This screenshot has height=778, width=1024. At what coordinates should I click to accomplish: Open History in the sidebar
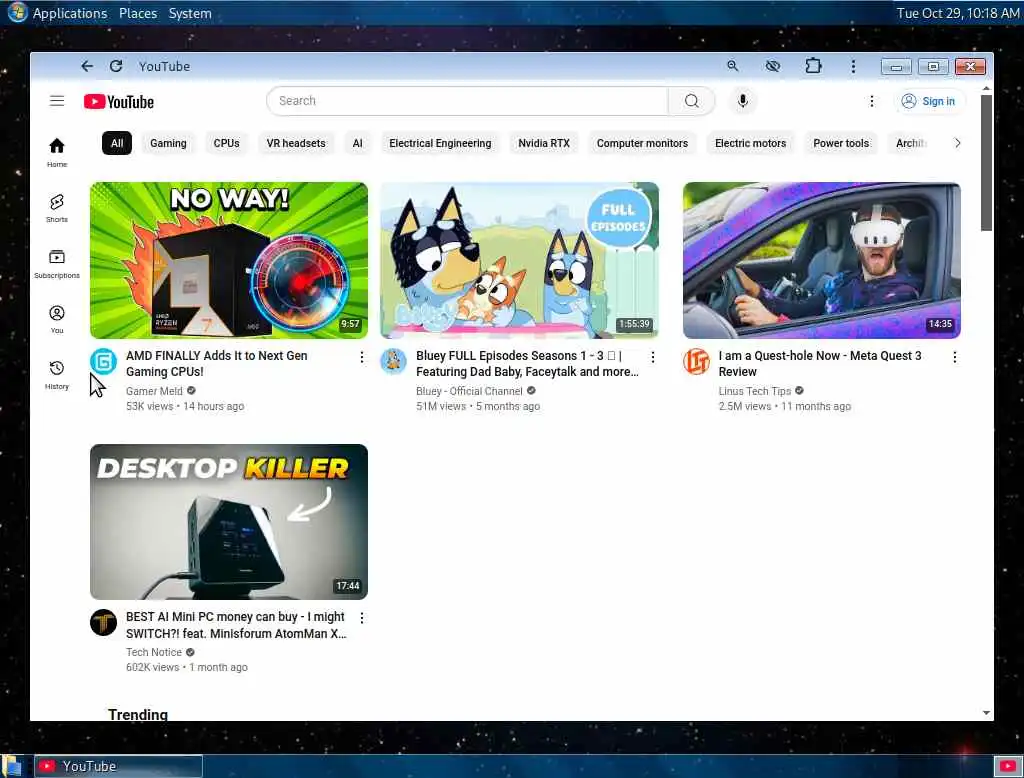pyautogui.click(x=57, y=375)
